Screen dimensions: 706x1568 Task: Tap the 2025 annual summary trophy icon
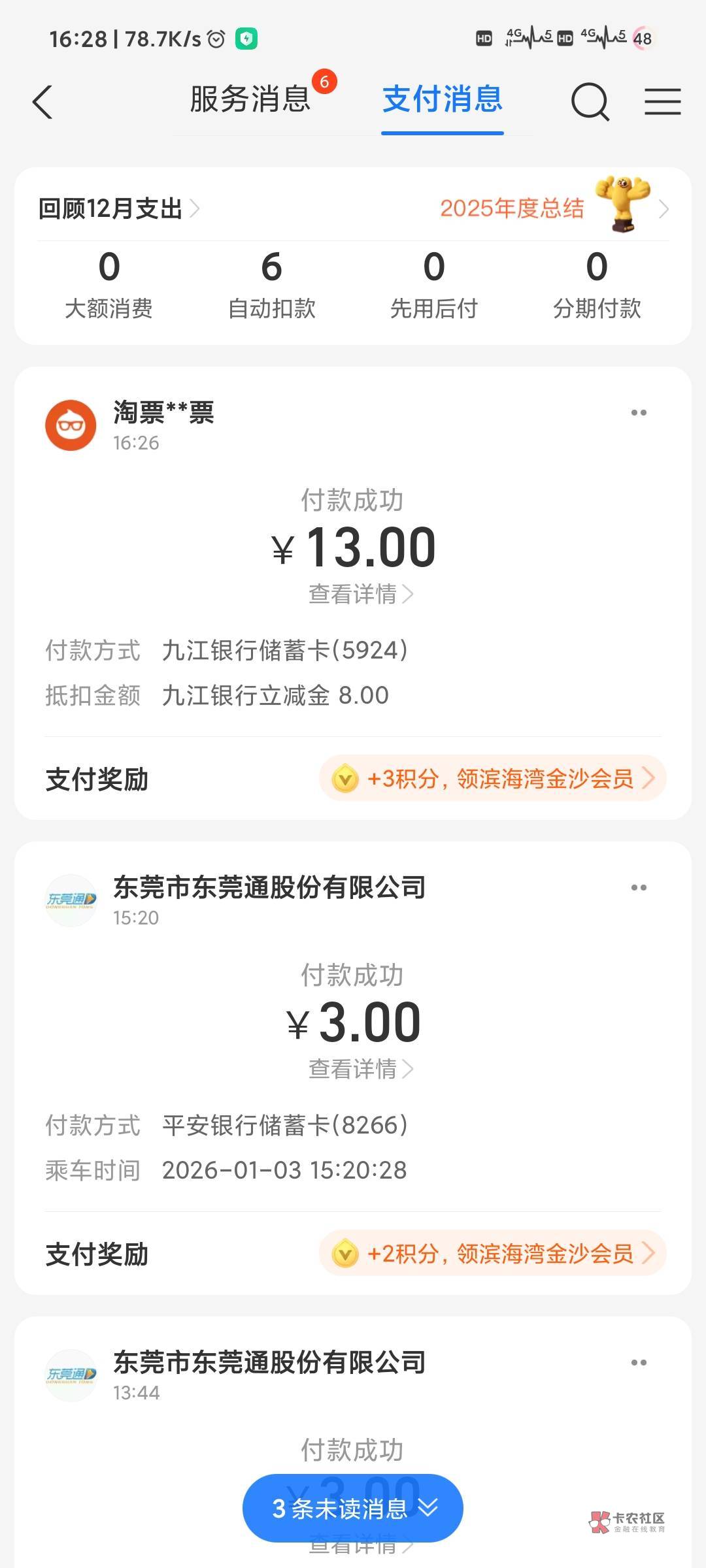click(622, 204)
